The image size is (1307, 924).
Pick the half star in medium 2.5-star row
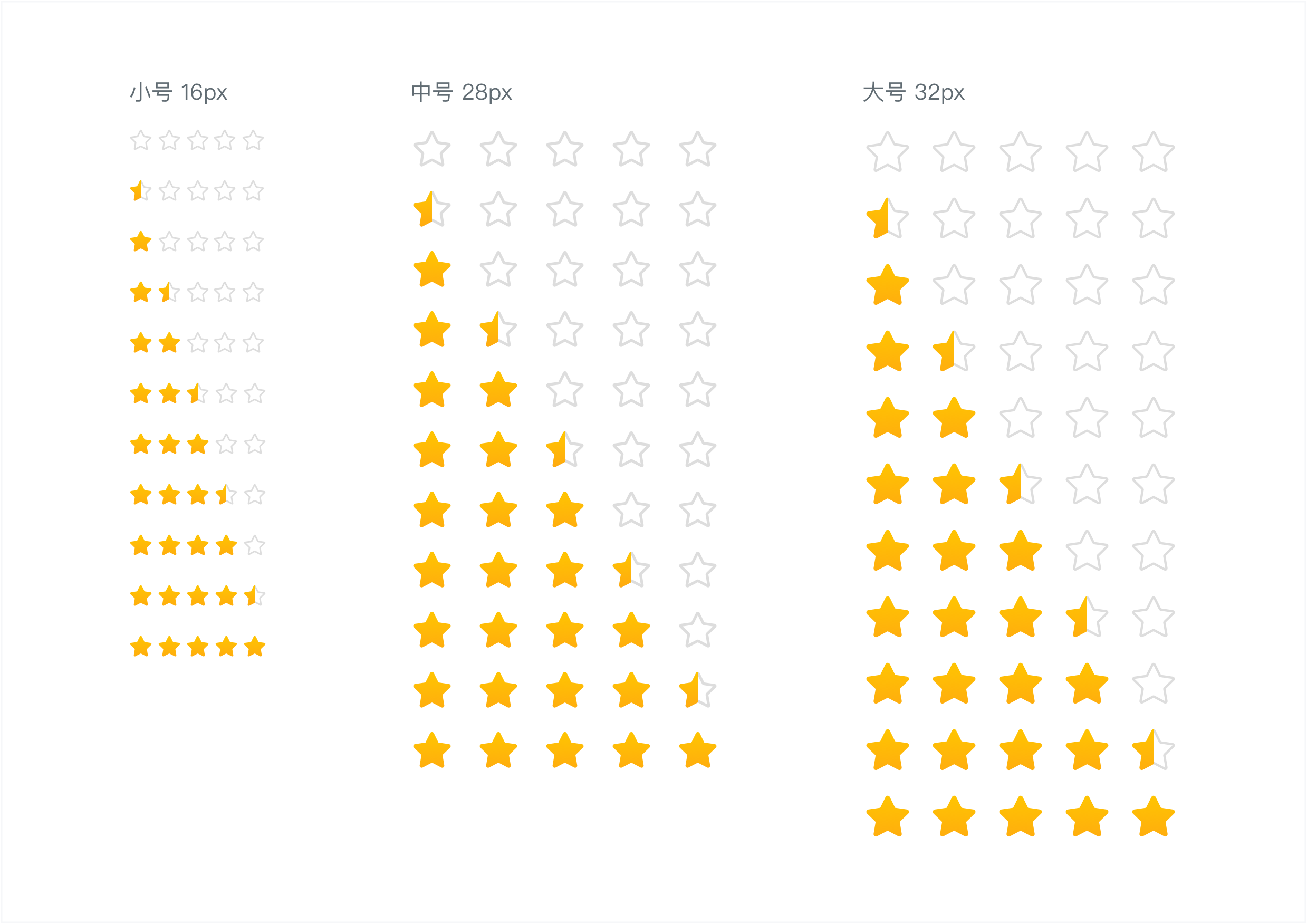[565, 449]
